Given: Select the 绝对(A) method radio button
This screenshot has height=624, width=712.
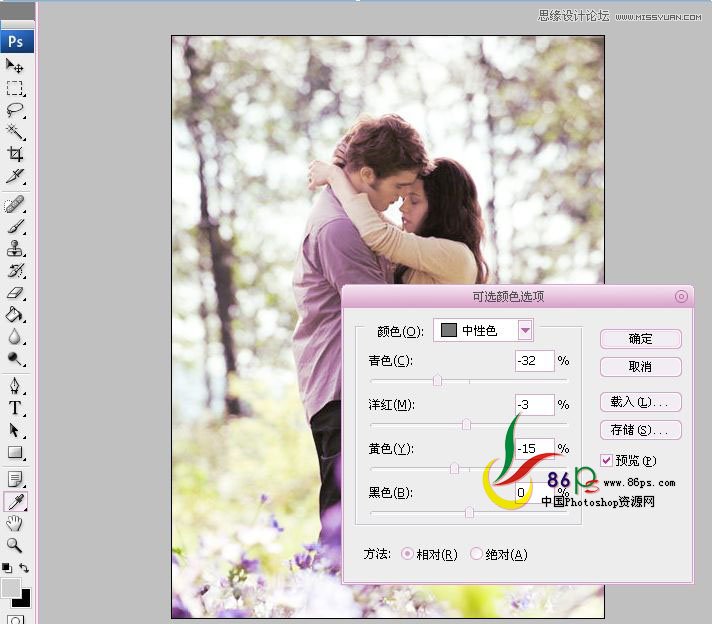Looking at the screenshot, I should click(x=476, y=554).
